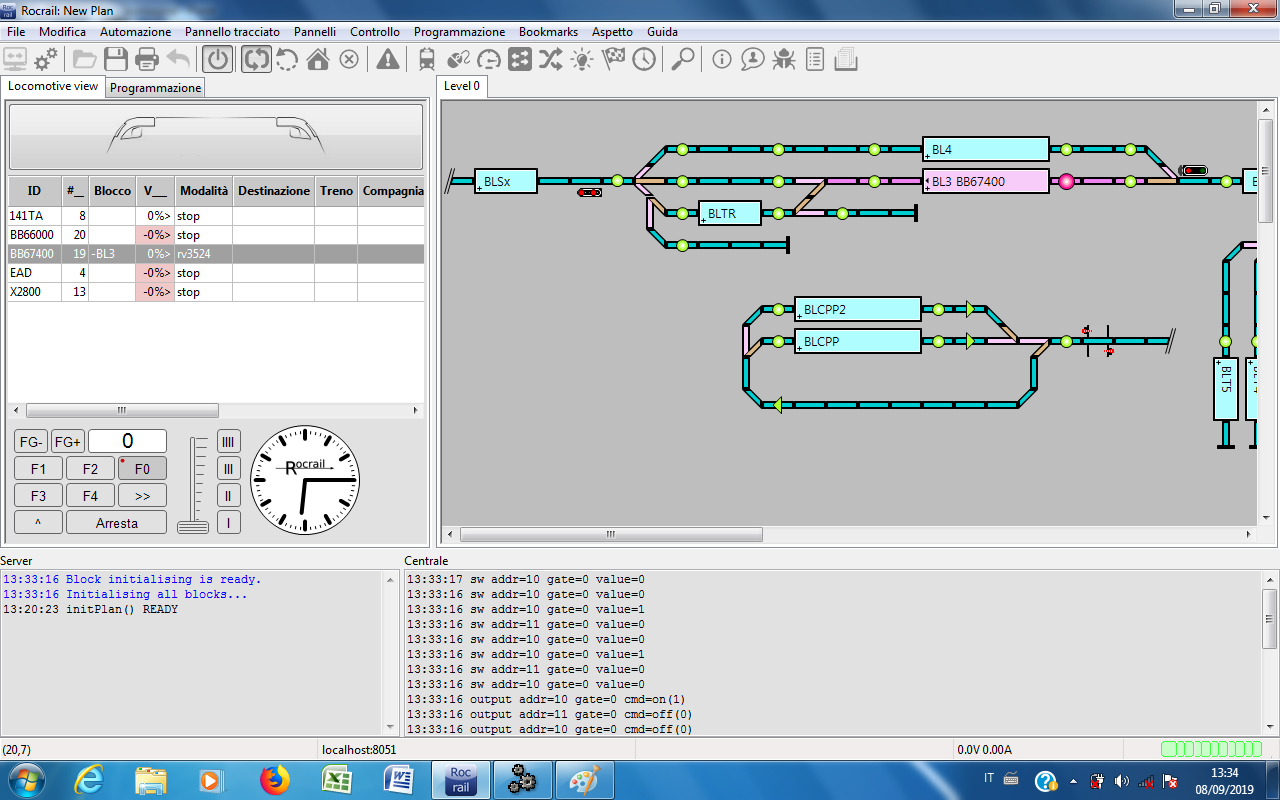Click the print toolbar icon
1280x800 pixels.
[147, 59]
